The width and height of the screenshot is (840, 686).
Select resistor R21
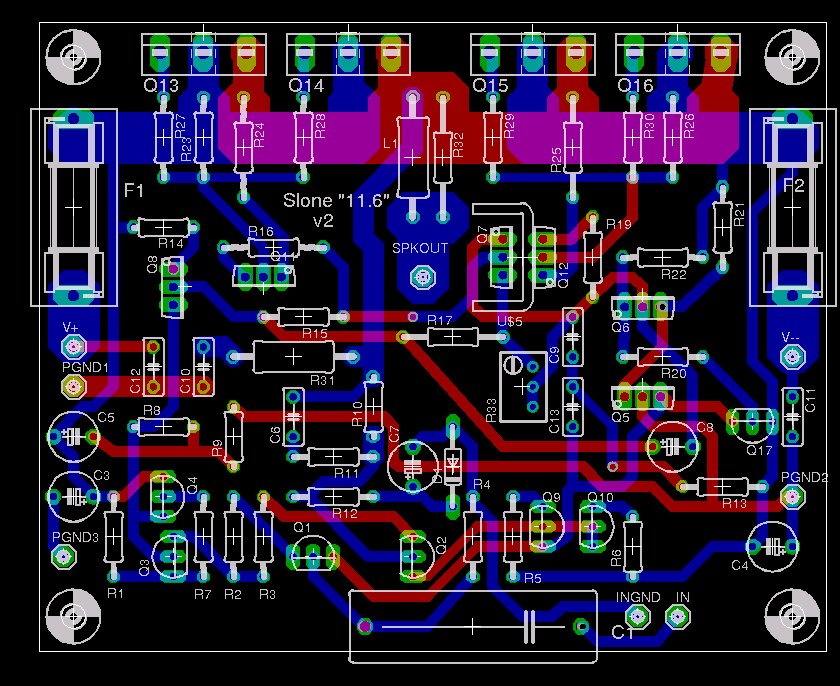tap(723, 228)
